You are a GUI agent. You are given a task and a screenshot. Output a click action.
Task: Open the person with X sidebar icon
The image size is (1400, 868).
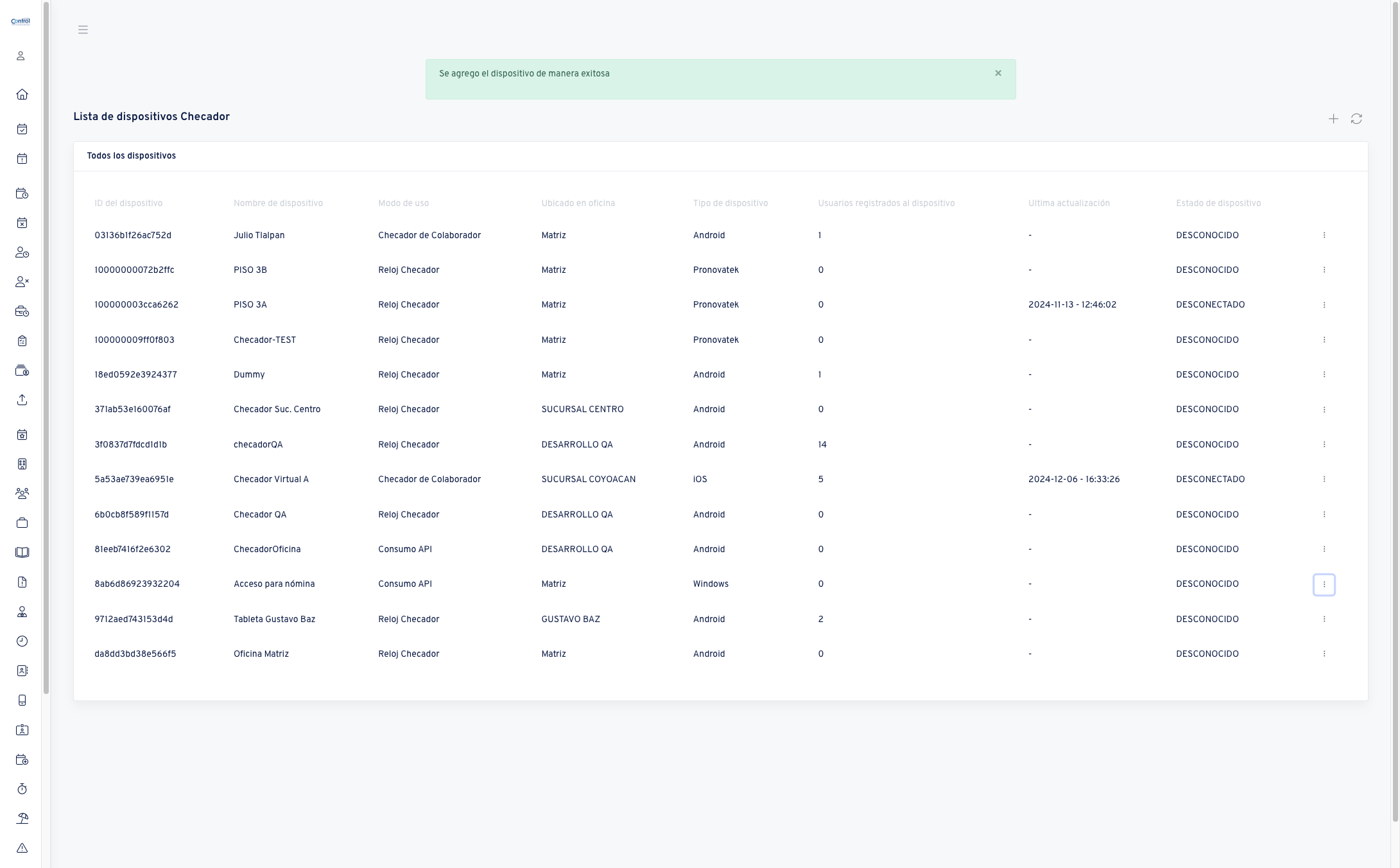click(22, 282)
